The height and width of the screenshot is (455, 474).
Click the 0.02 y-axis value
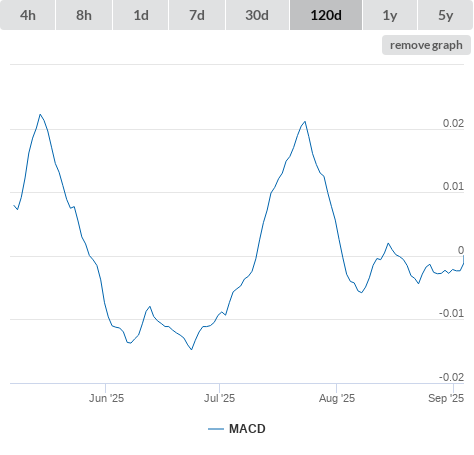point(453,123)
